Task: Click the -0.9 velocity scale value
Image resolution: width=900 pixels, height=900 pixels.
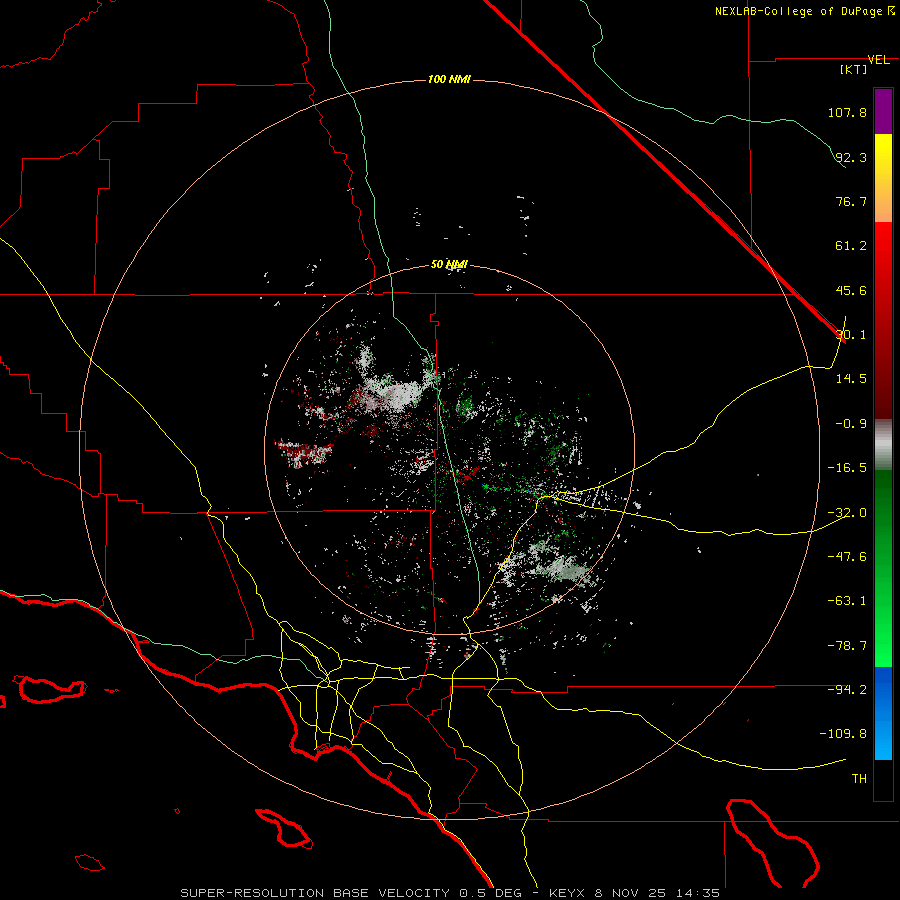Action: click(851, 424)
